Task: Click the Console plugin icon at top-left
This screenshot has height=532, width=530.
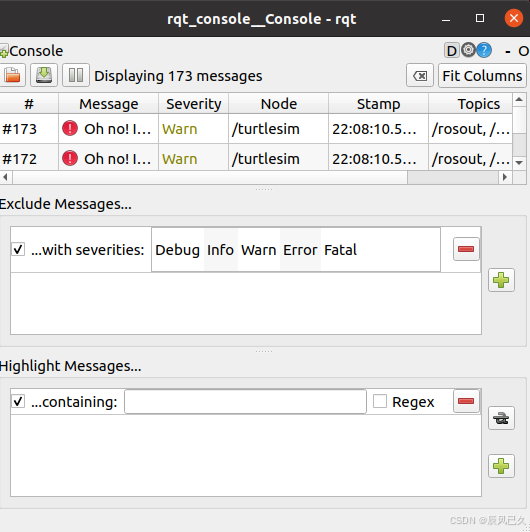Action: point(4,51)
